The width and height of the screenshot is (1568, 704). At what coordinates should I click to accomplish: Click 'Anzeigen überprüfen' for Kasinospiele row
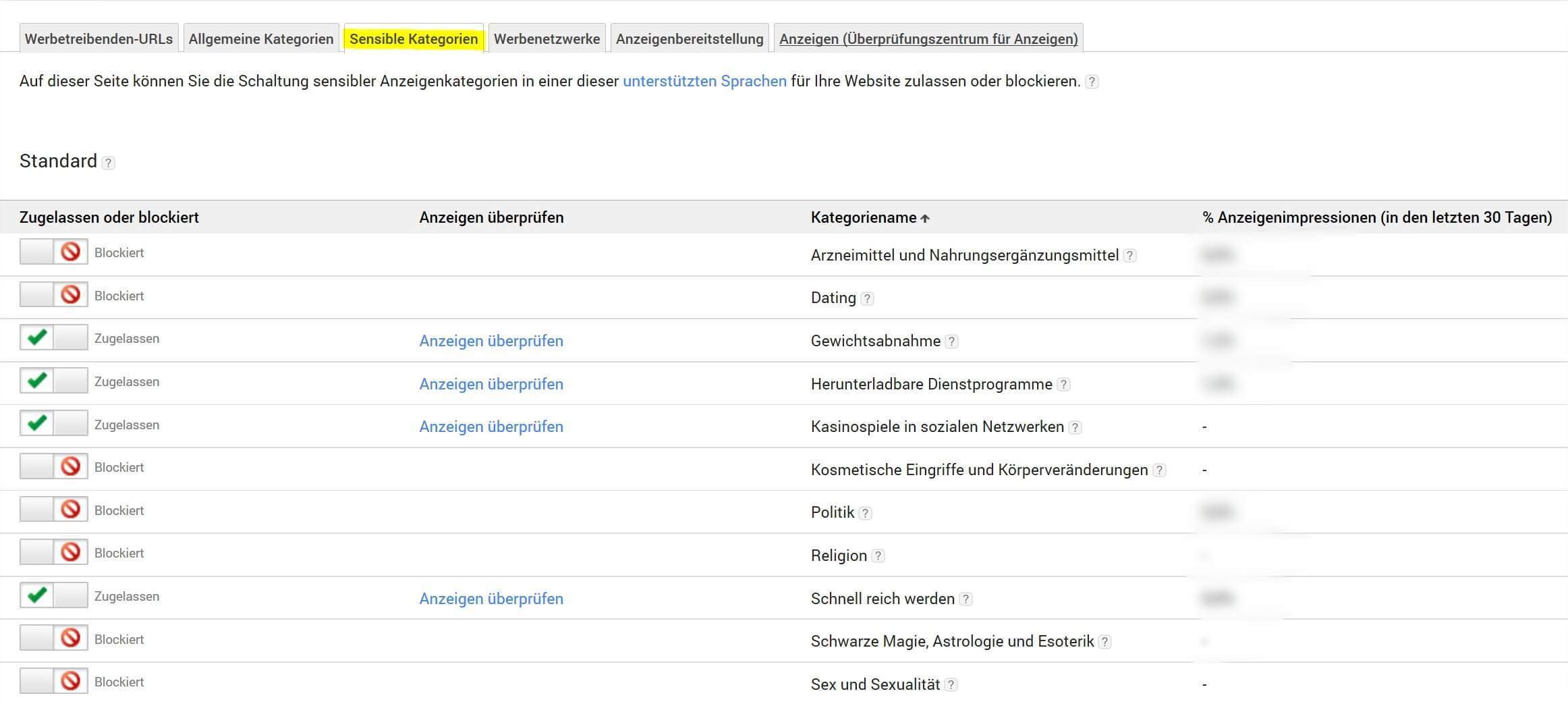pyautogui.click(x=491, y=427)
